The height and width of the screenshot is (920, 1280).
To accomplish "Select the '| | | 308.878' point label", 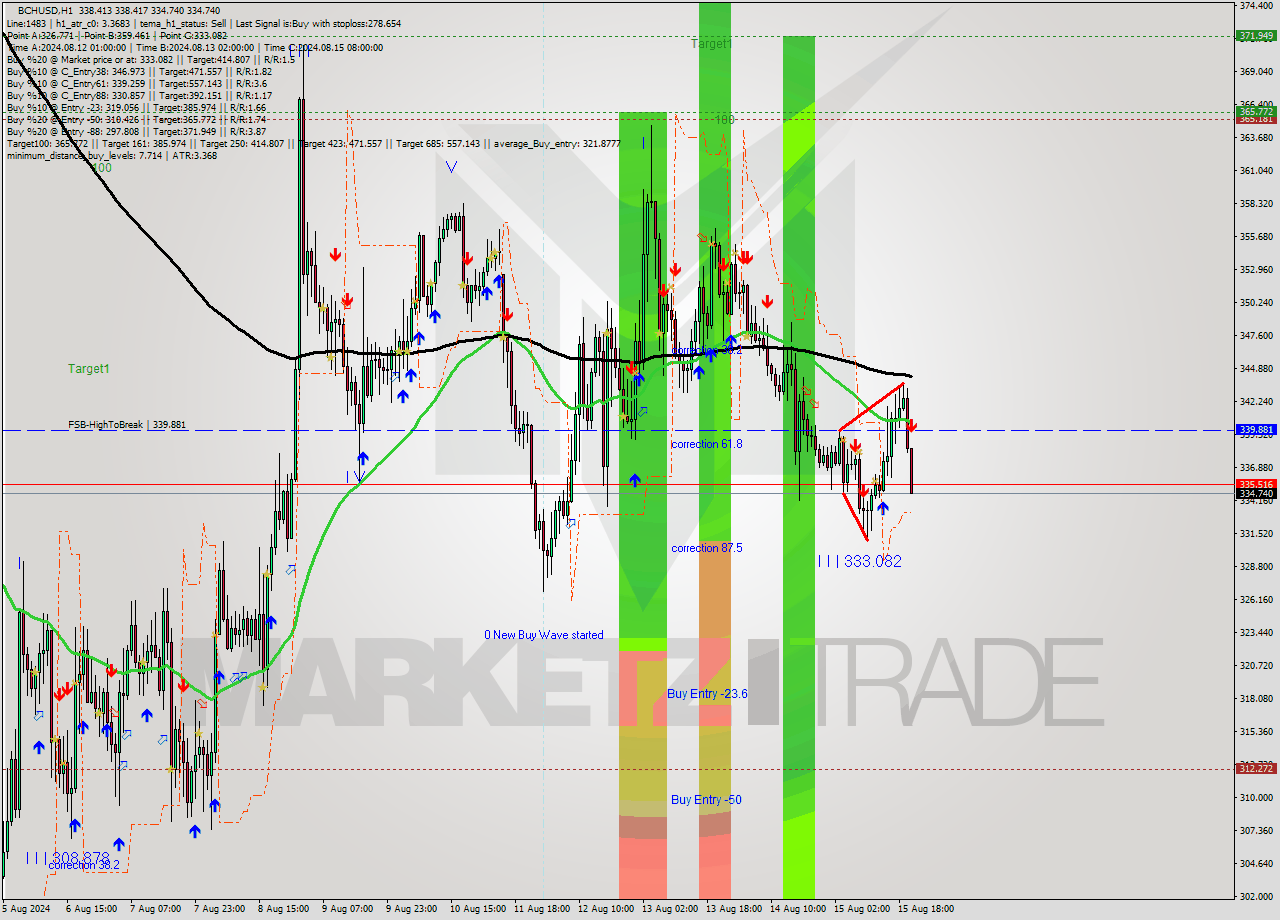I will point(66,857).
